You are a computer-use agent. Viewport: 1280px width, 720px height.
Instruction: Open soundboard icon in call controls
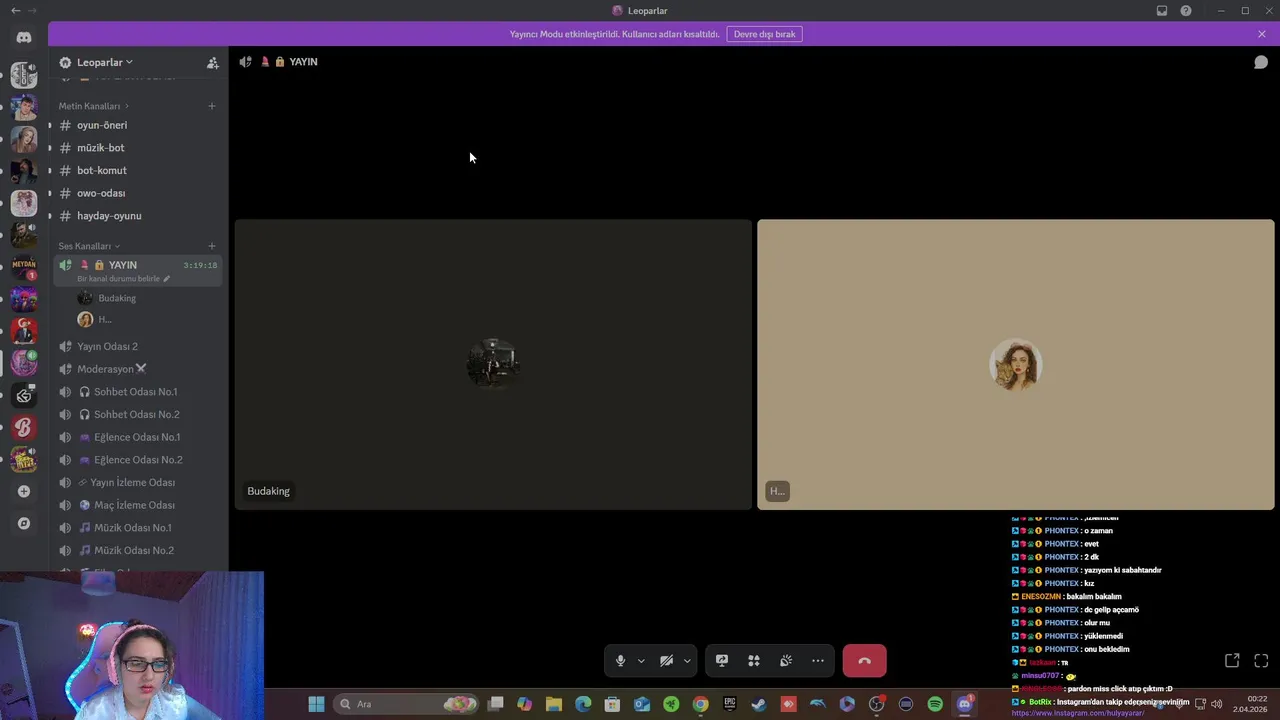click(786, 661)
